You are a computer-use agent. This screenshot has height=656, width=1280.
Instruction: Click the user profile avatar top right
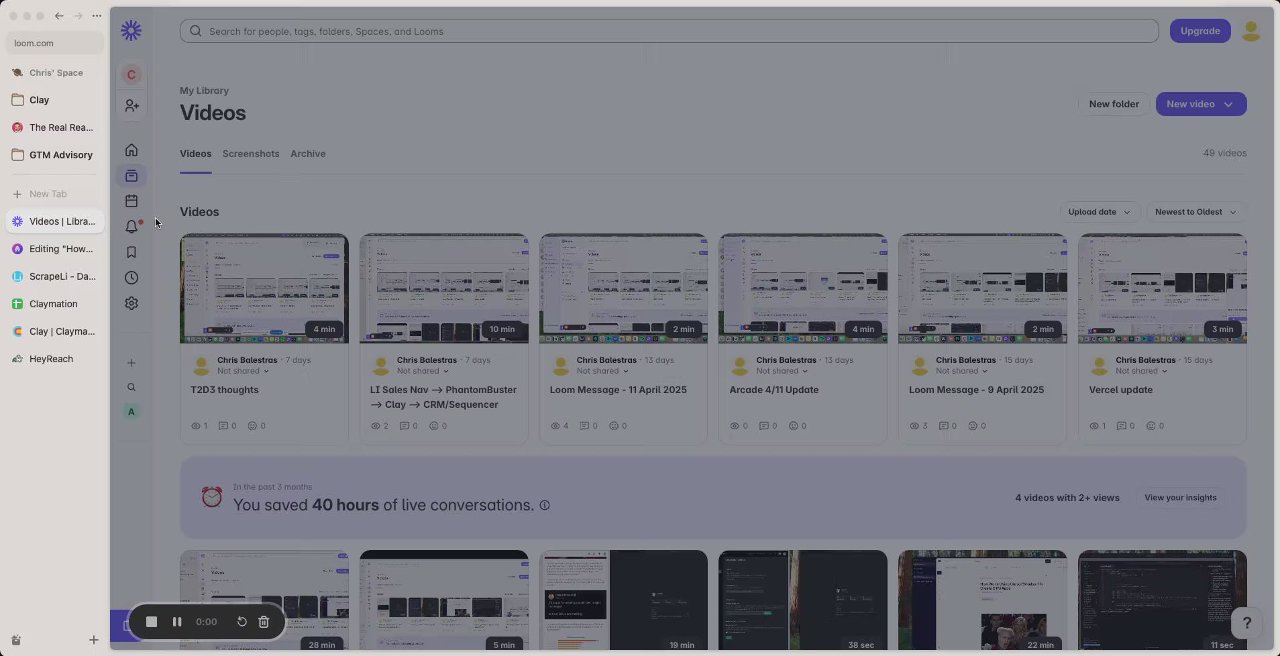1251,31
